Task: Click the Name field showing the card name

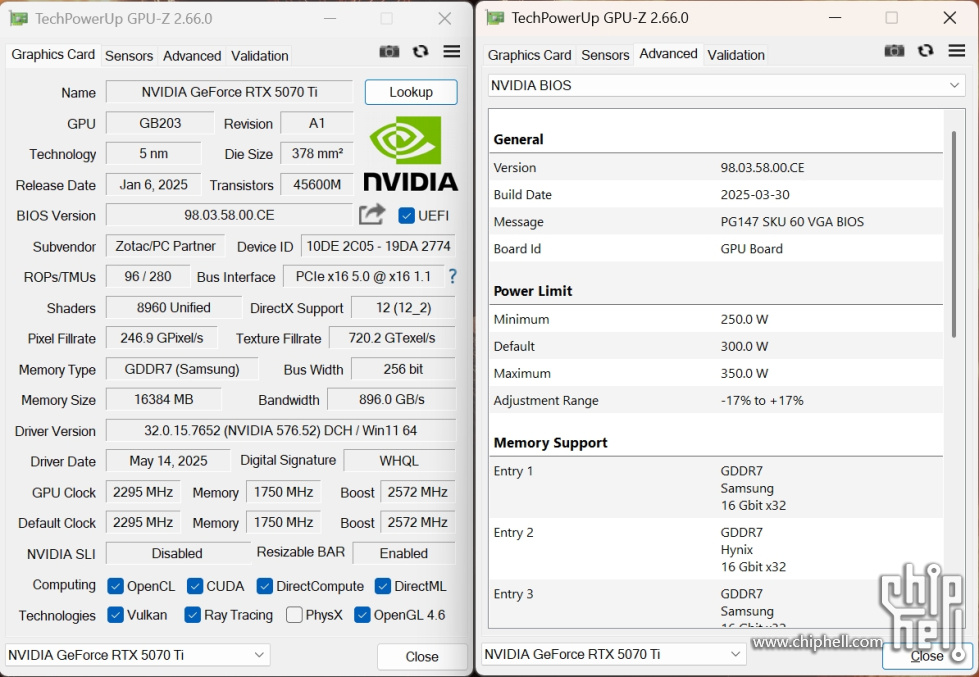Action: pos(229,92)
